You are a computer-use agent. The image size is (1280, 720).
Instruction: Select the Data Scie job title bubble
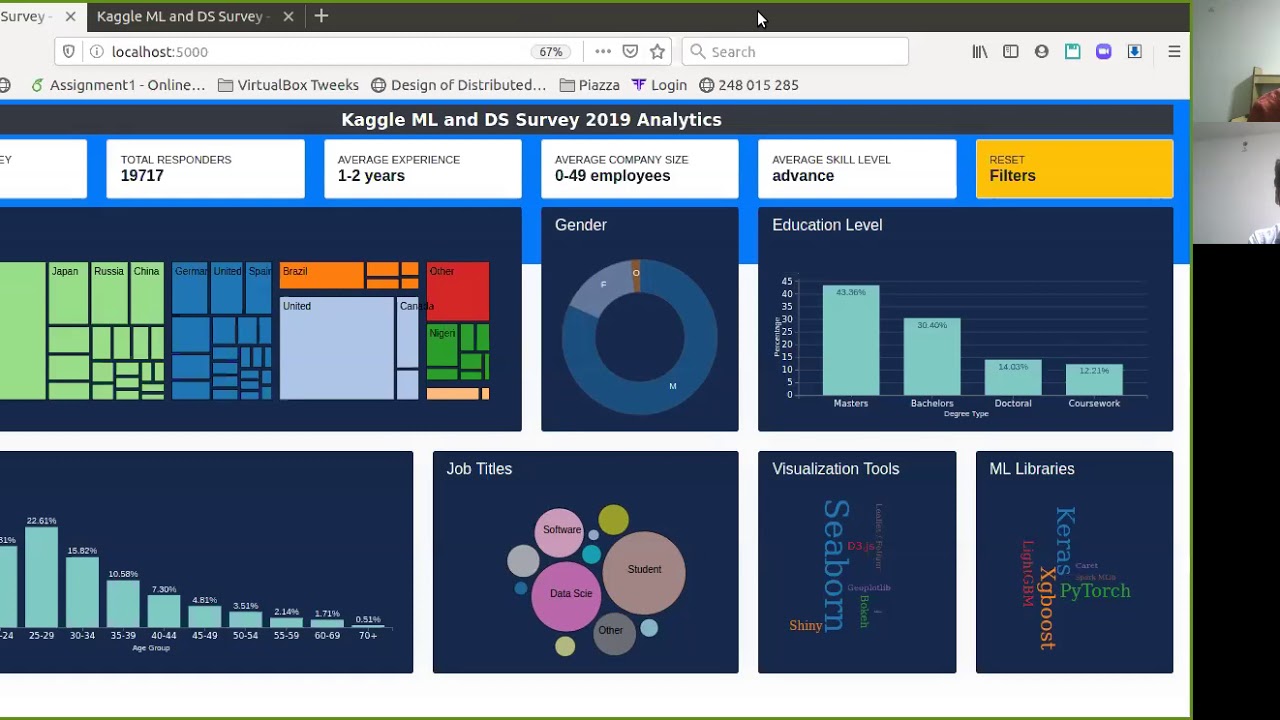pyautogui.click(x=567, y=596)
